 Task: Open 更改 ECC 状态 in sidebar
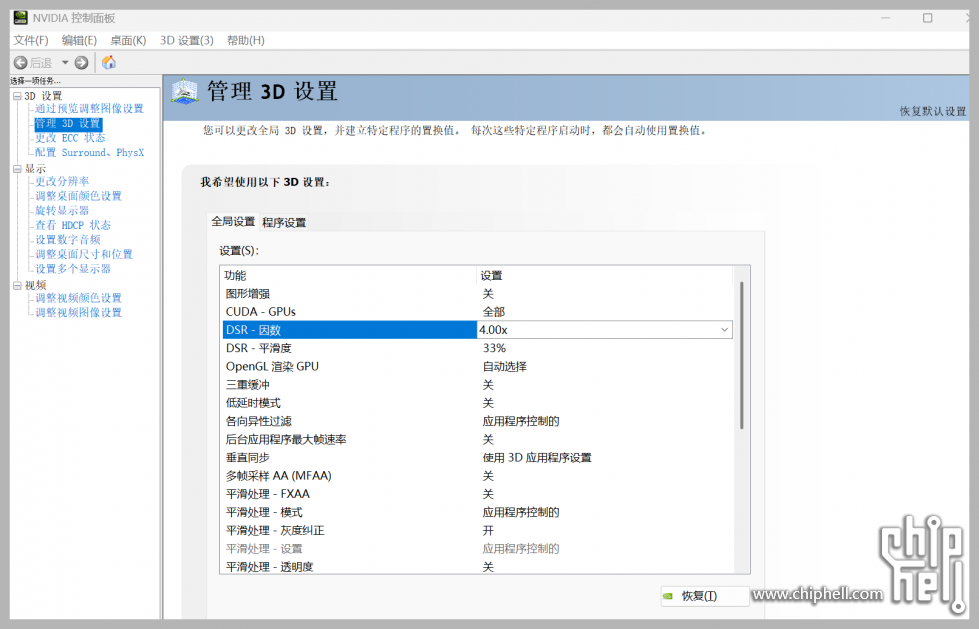(x=70, y=138)
